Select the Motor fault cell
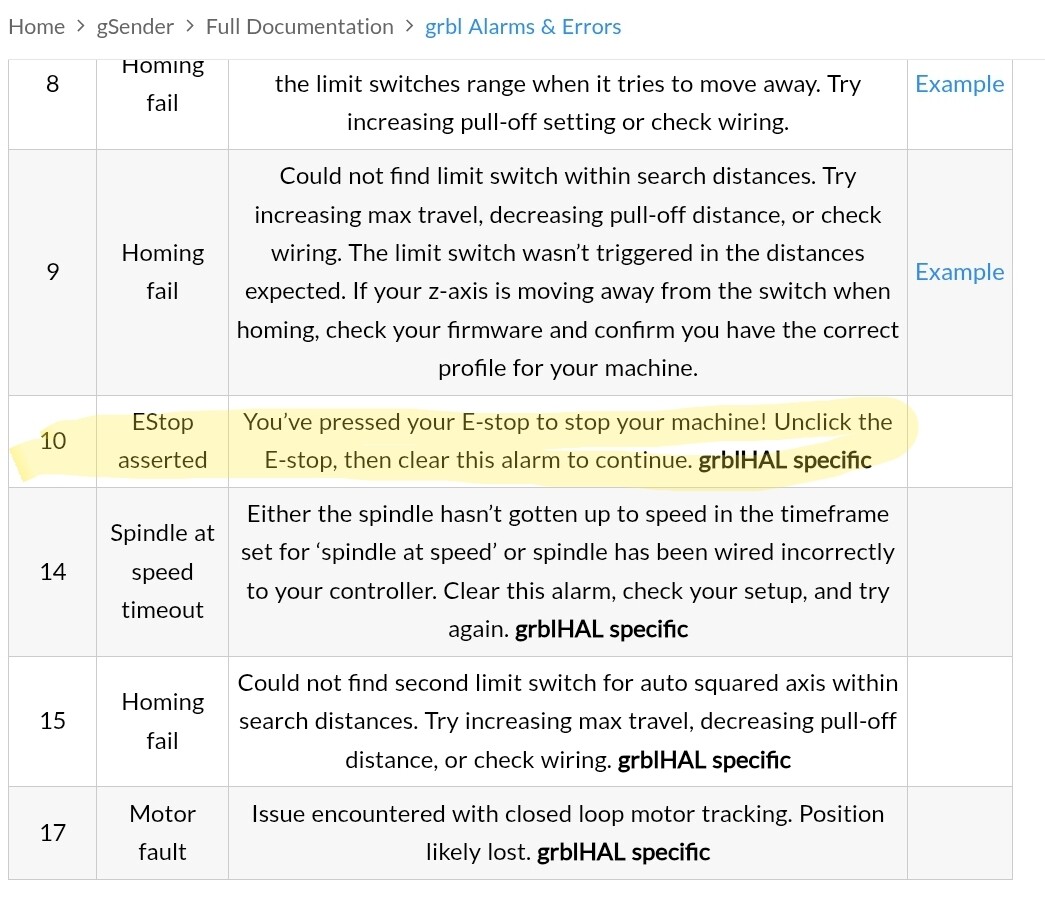 pyautogui.click(x=162, y=832)
